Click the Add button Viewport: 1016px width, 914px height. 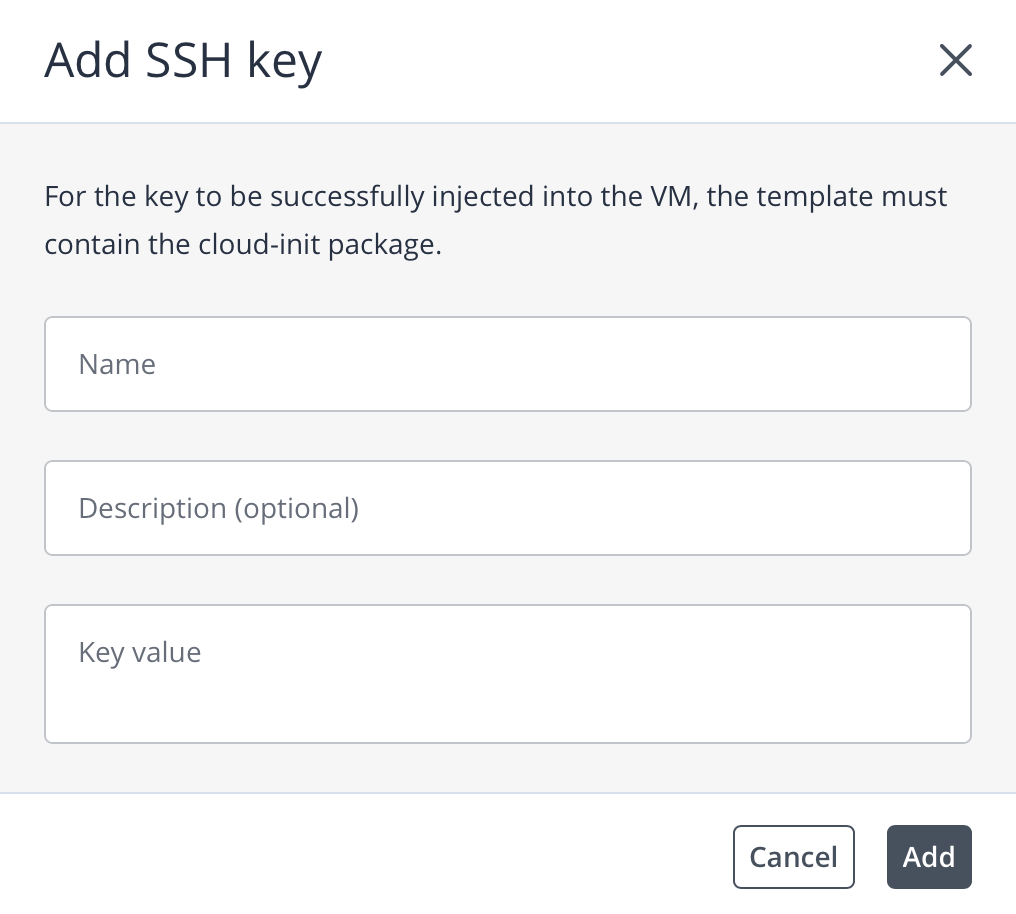click(928, 857)
